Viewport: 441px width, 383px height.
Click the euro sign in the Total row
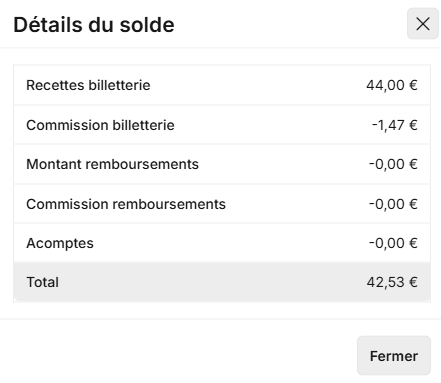(x=413, y=282)
